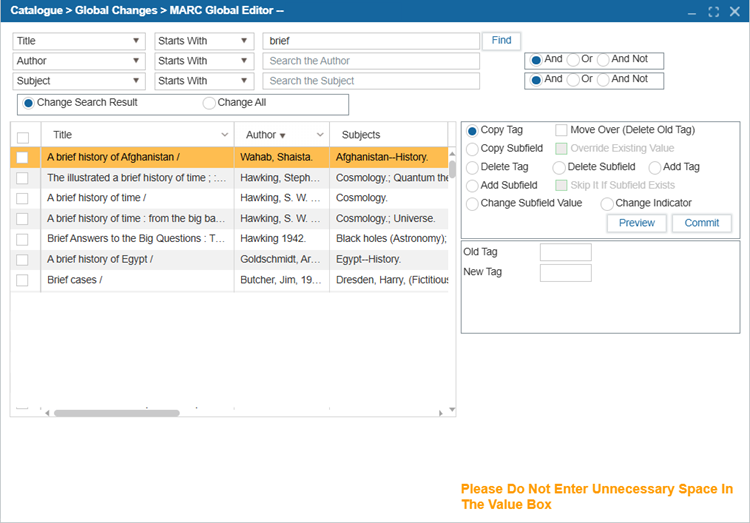
Task: Choose the Delete Subfield operation
Action: pos(559,167)
